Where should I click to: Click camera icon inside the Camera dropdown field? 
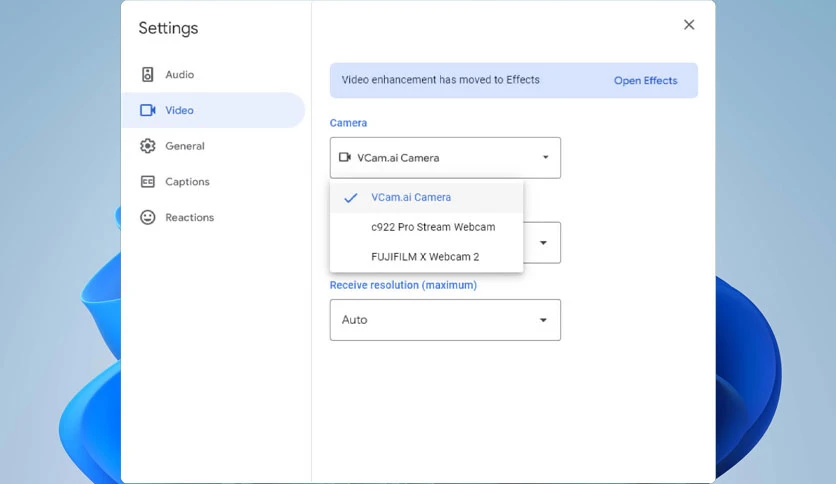(345, 157)
